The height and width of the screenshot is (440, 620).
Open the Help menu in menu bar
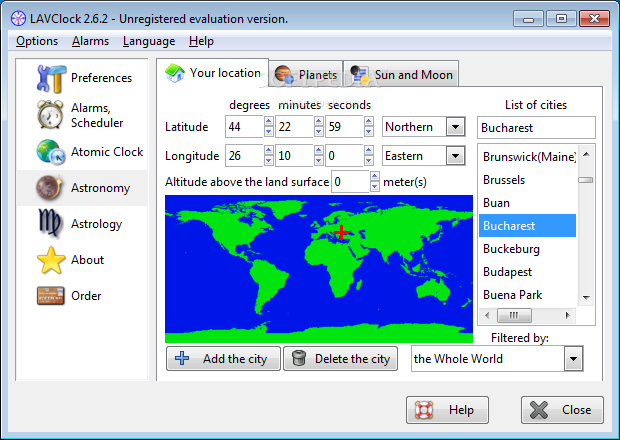201,41
